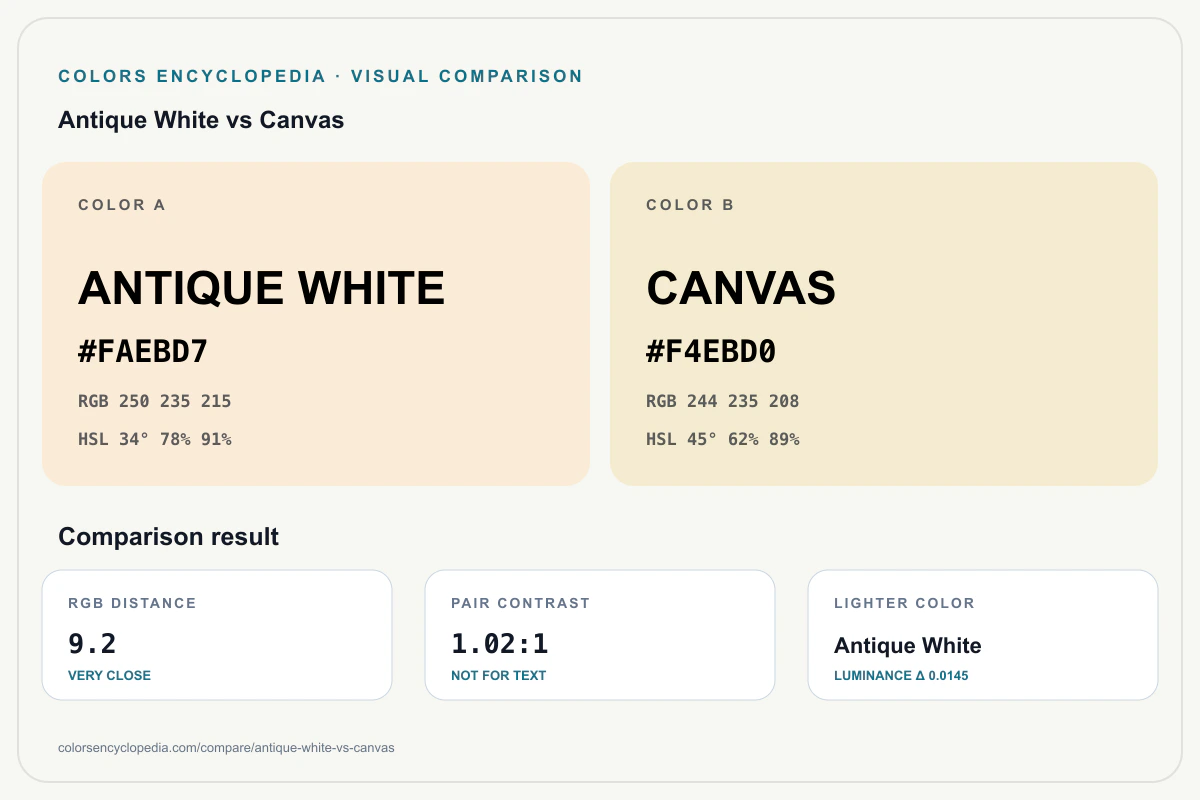
Task: Click the HSL 34° 78% 91% value
Action: (x=155, y=439)
